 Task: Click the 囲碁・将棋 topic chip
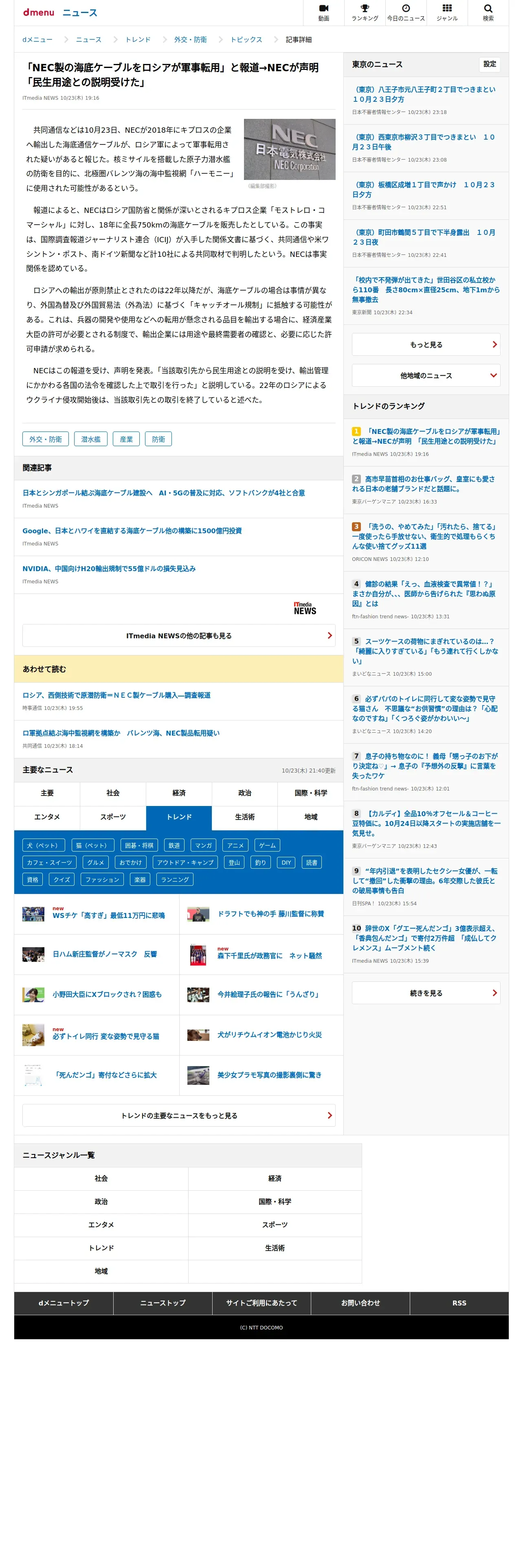139,845
